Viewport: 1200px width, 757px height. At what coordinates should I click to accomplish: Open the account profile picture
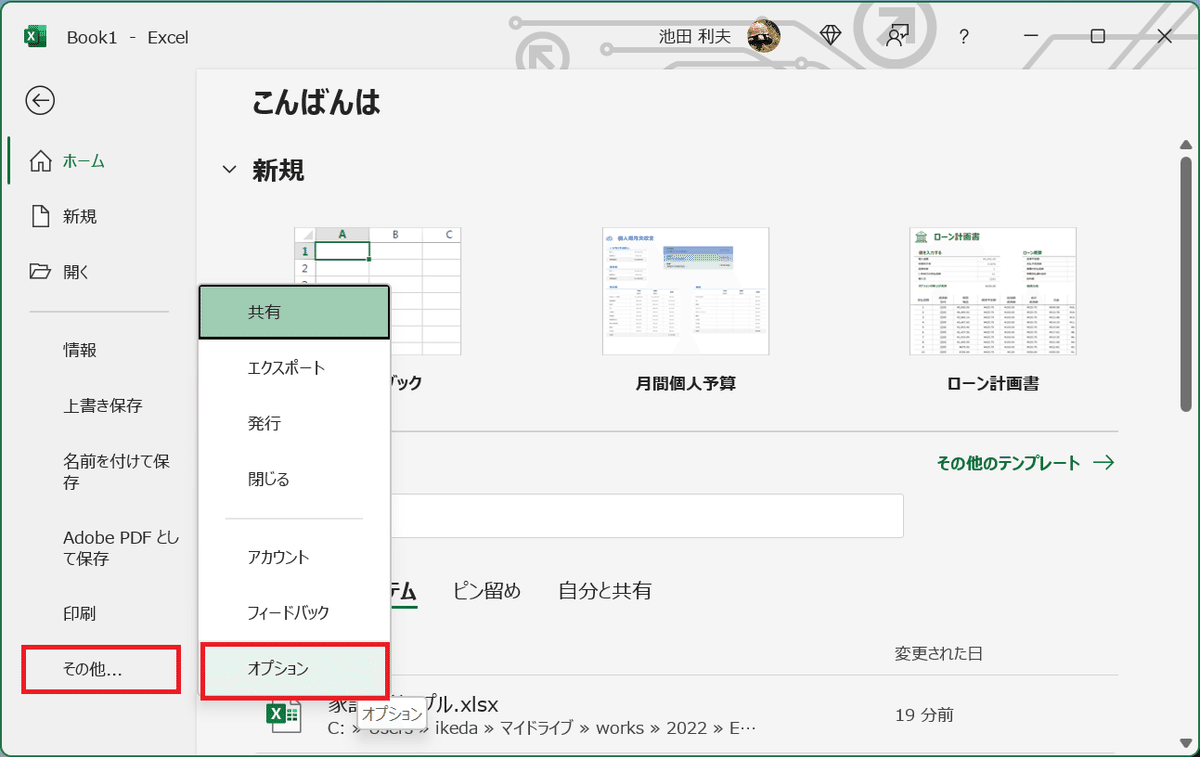click(764, 36)
